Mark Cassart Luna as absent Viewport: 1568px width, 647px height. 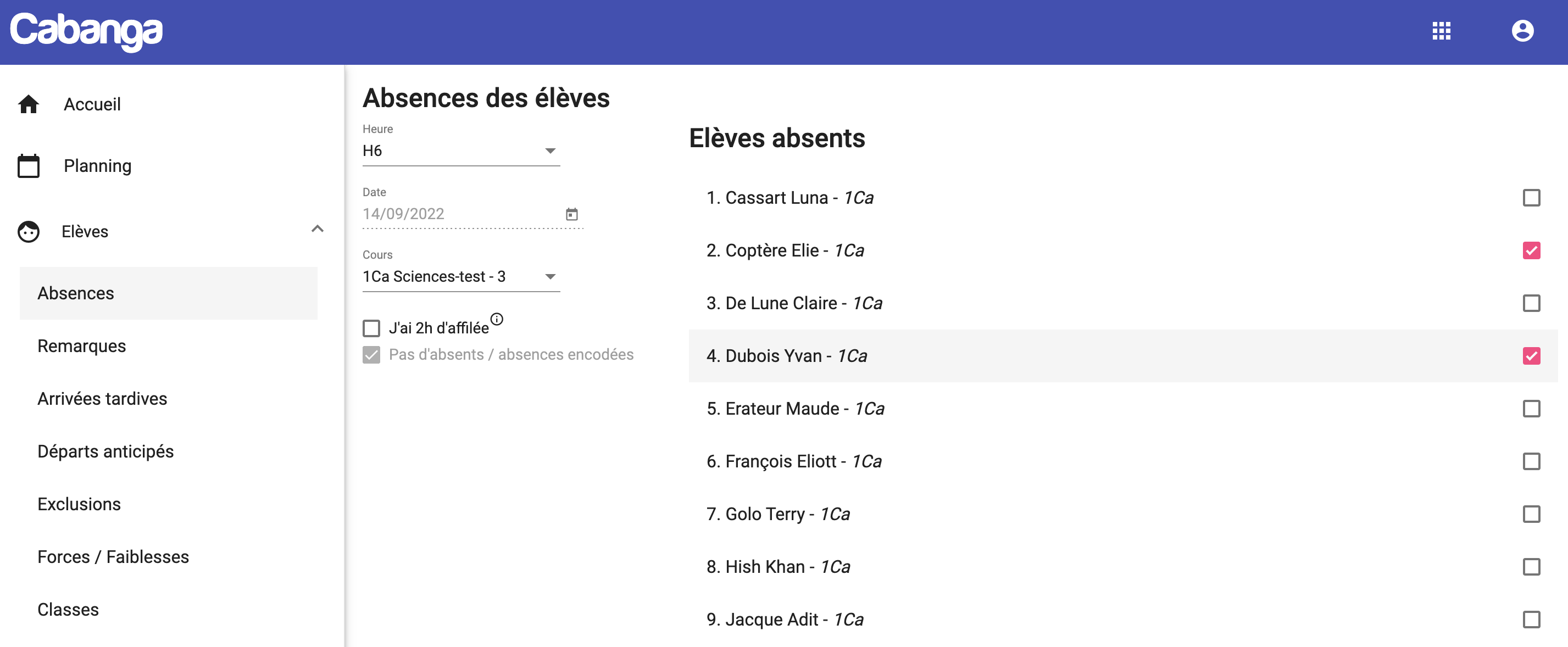[1531, 198]
